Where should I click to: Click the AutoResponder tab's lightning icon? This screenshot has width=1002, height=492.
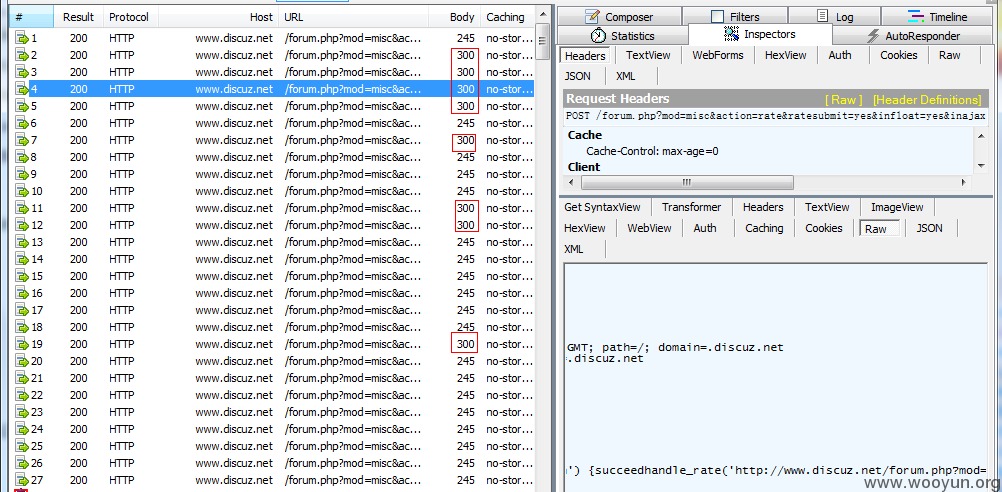[x=873, y=36]
